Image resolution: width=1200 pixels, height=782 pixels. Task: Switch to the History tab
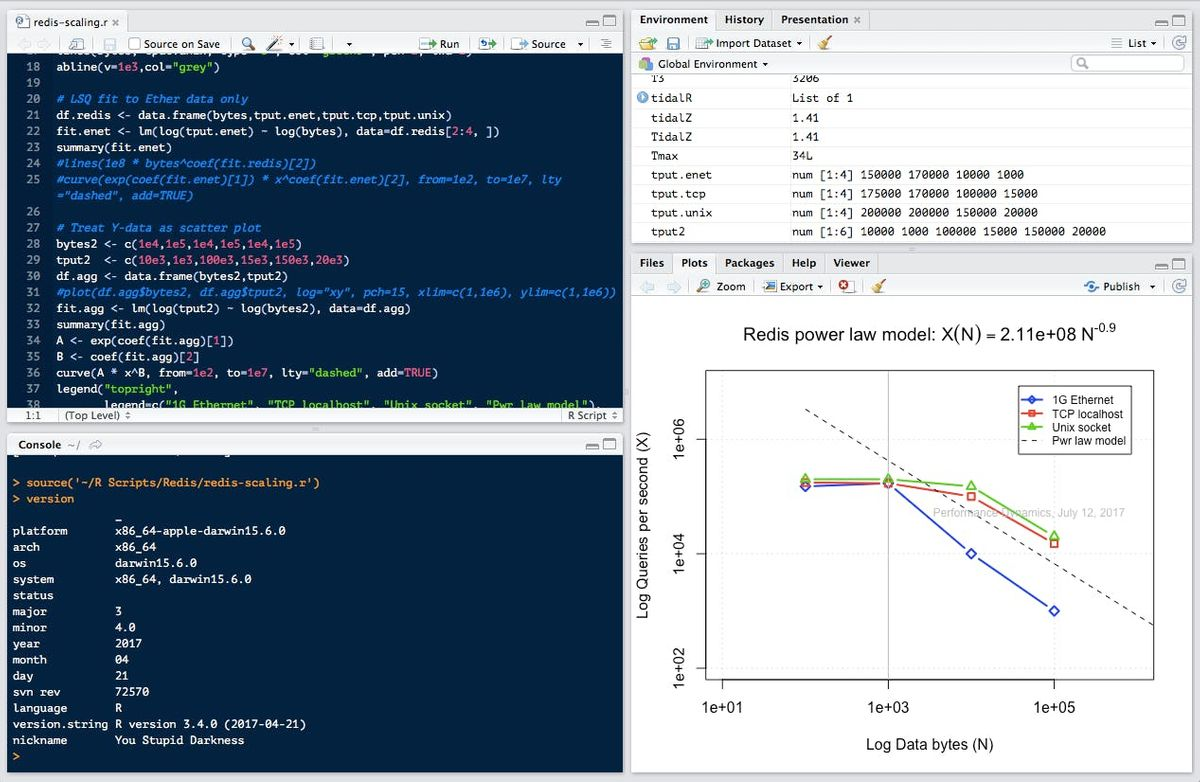click(743, 19)
